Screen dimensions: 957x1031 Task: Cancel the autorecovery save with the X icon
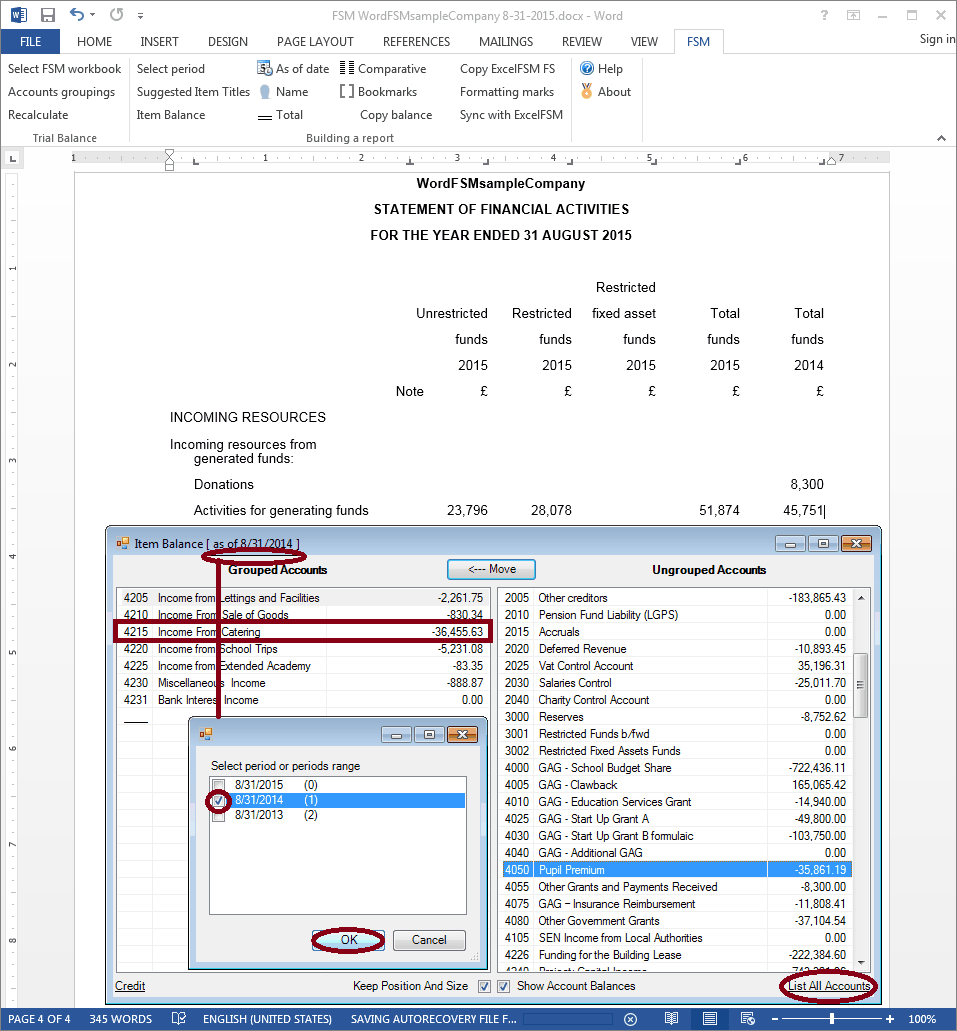point(630,1019)
